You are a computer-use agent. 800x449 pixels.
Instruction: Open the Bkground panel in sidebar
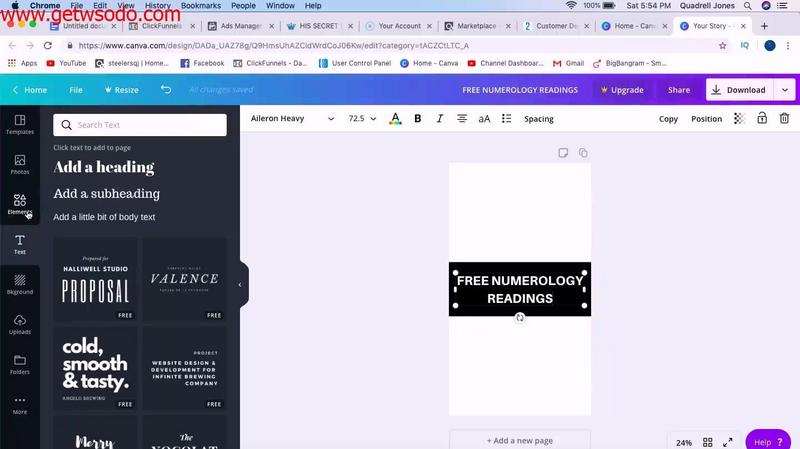(x=20, y=284)
